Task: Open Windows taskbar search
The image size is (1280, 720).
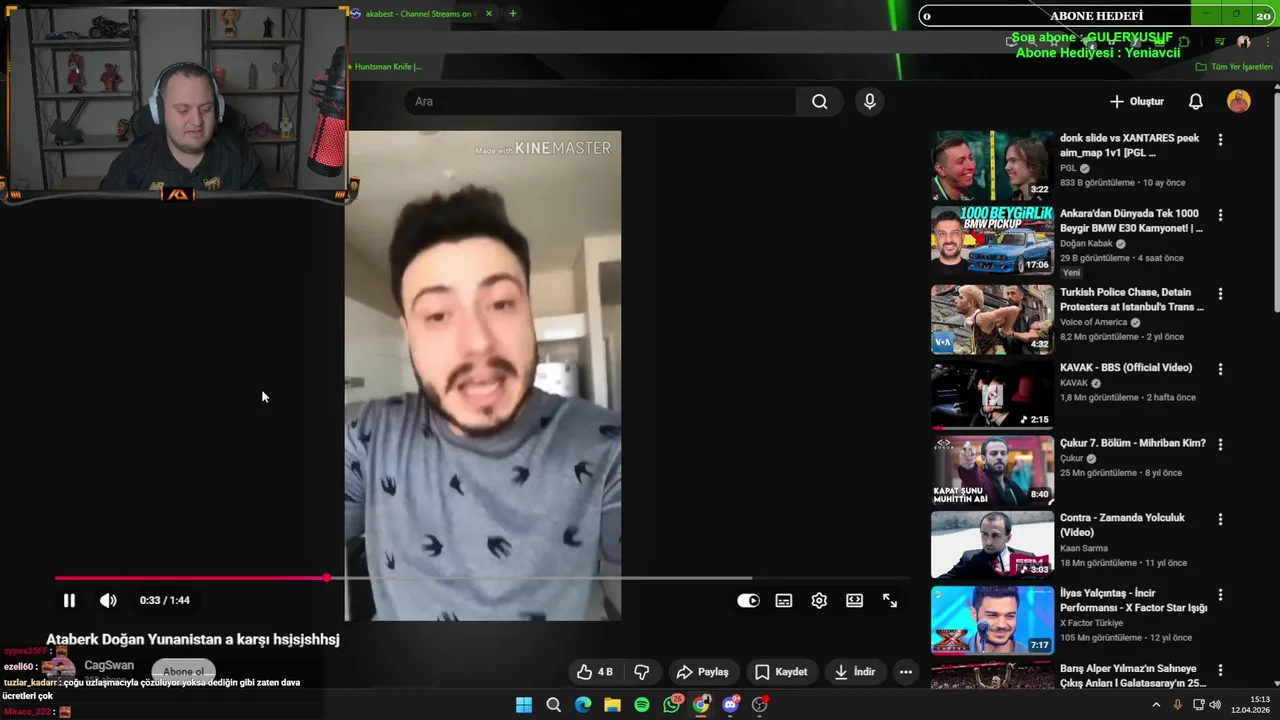Action: click(x=553, y=705)
